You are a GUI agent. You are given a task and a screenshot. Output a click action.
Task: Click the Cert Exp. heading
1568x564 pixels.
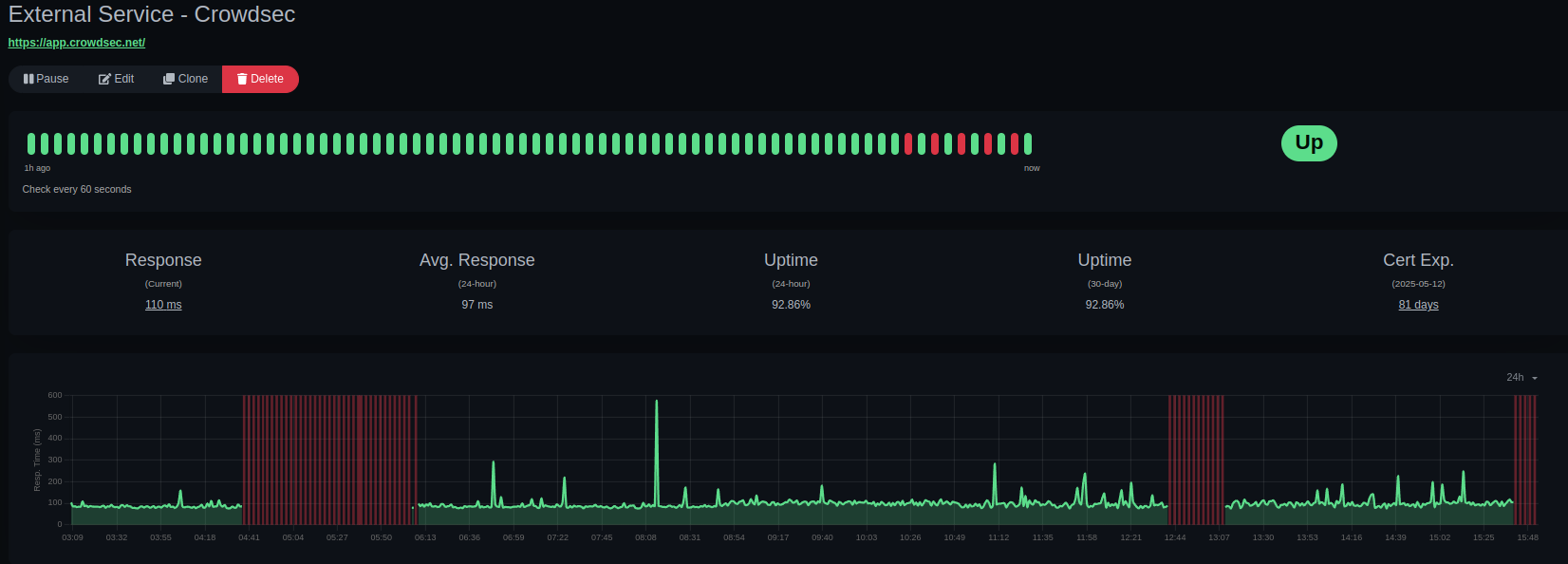pyautogui.click(x=1418, y=260)
